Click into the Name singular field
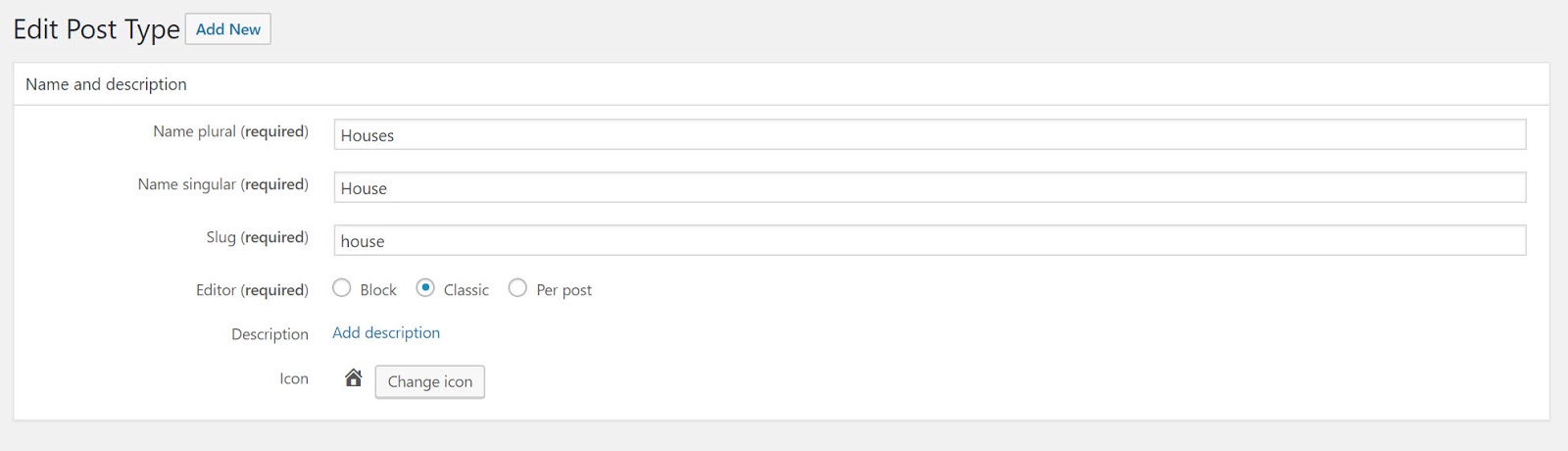This screenshot has width=1568, height=451. pos(929,188)
